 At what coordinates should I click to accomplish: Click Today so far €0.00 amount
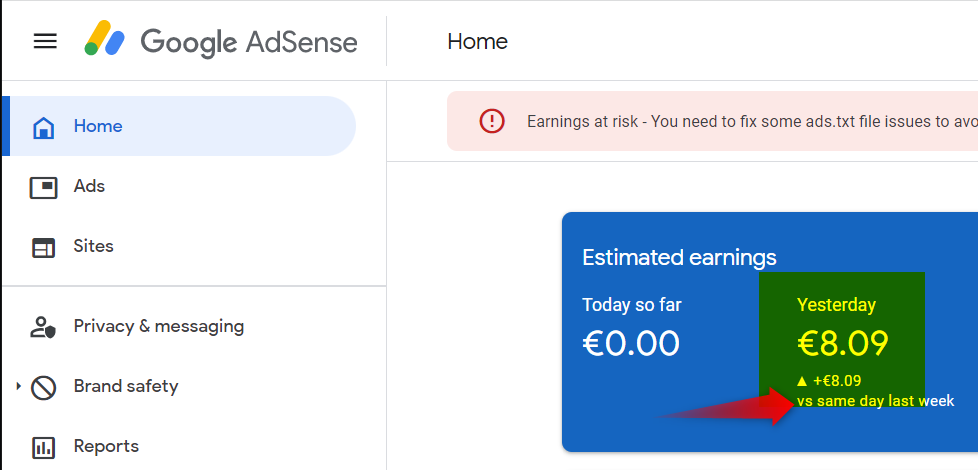coord(631,343)
